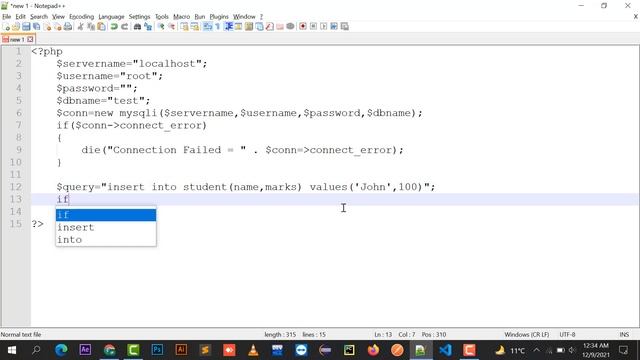Open the File menu
Screen dimensions: 640x360
(7, 17)
